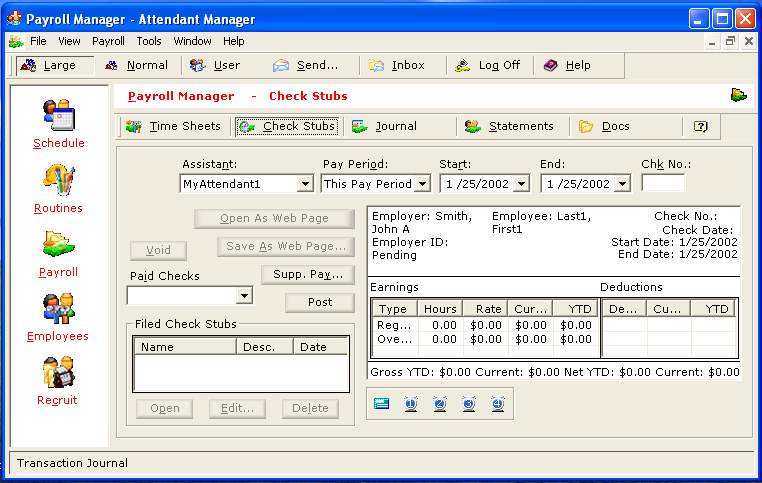Click the numbered icon 4 below check stub
The image size is (762, 483).
(x=498, y=404)
